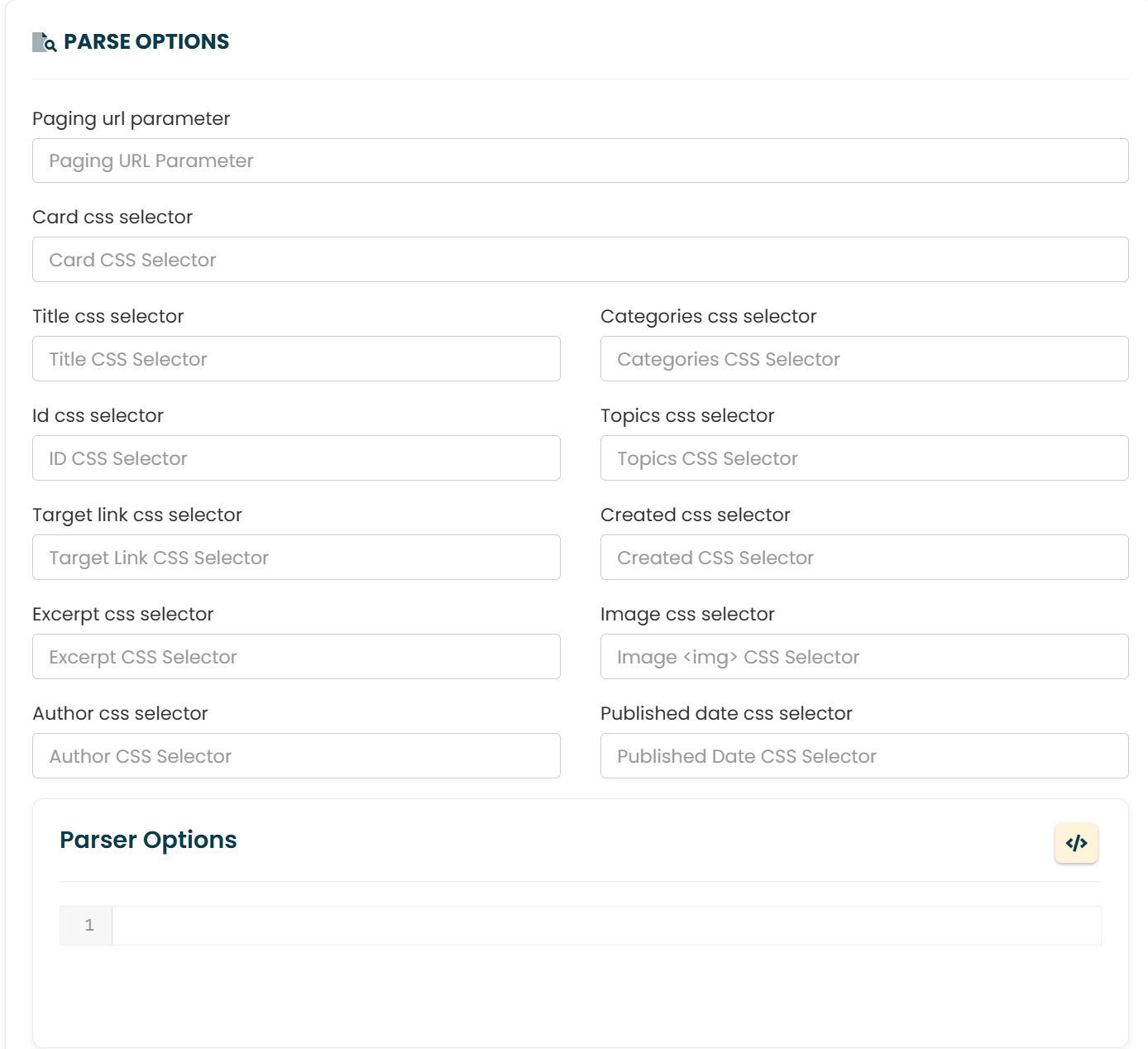
Task: Select the Target Link CSS Selector field
Action: (296, 558)
